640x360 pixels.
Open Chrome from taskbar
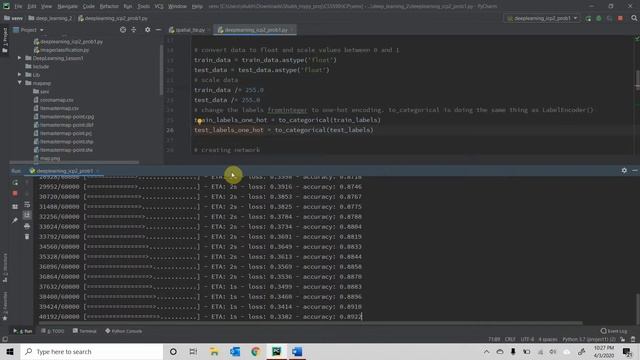pos(256,351)
